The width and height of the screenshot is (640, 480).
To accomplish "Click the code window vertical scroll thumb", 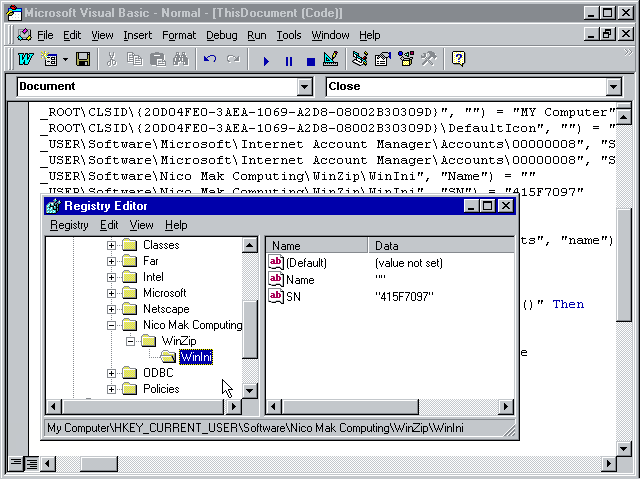I will point(624,265).
